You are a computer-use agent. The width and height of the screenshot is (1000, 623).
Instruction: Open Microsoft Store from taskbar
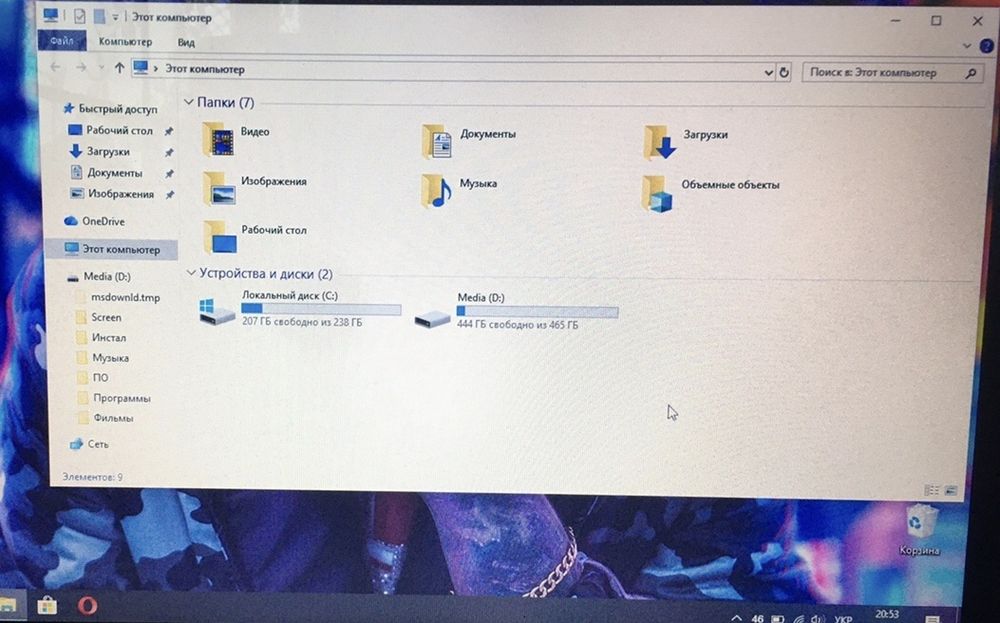click(47, 605)
